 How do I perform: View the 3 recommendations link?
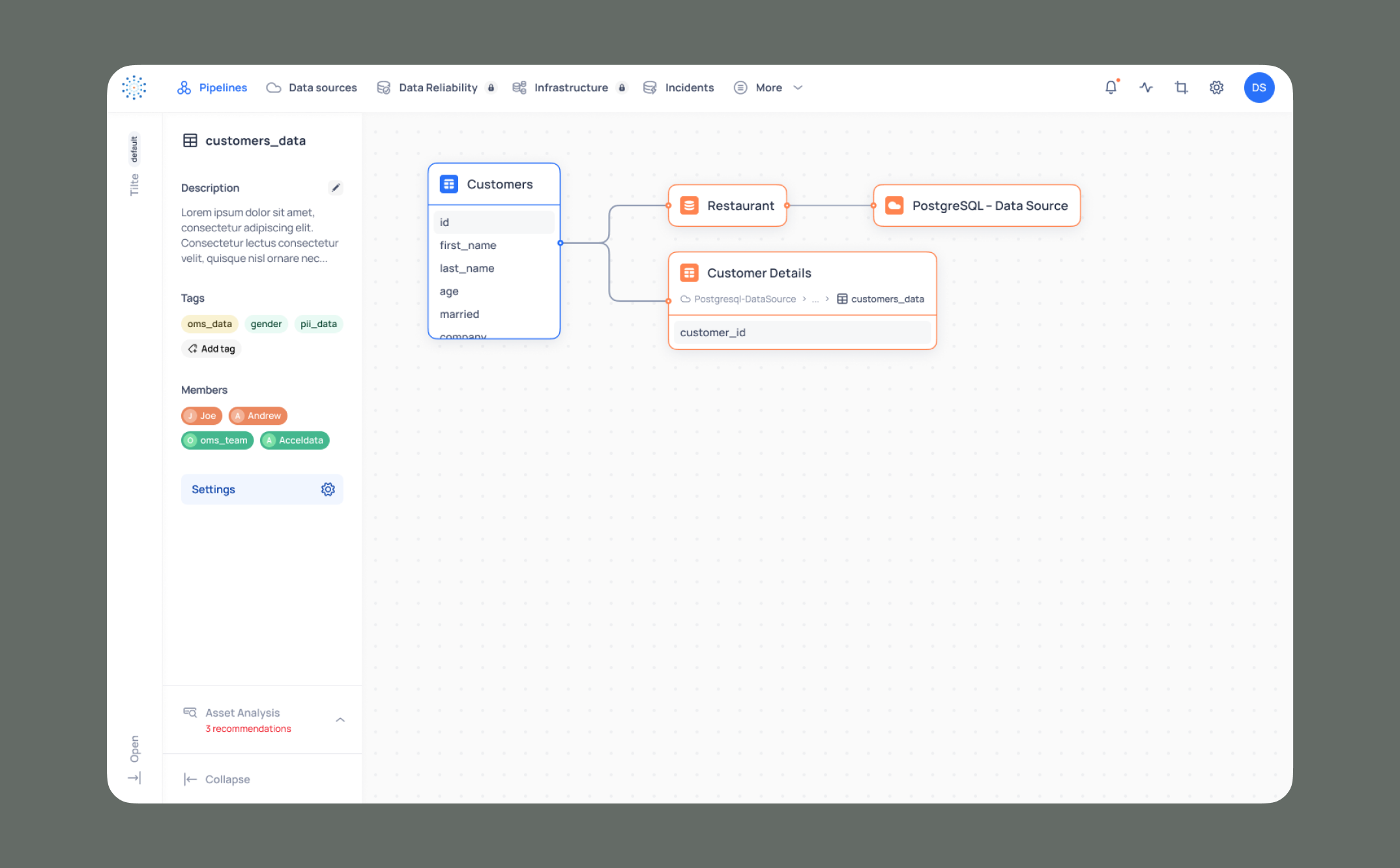[248, 729]
